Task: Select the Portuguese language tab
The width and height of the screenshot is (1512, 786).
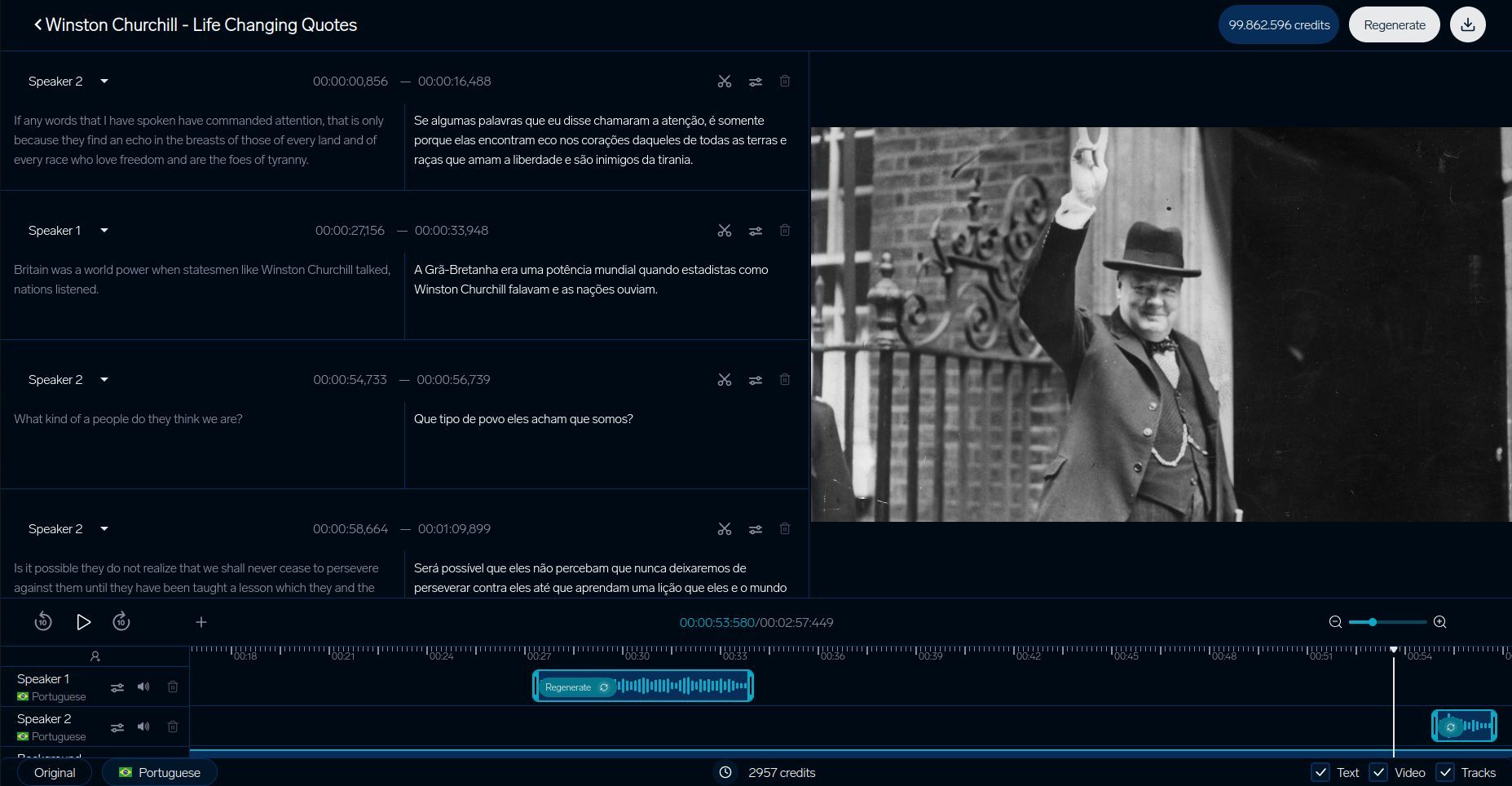Action: pos(160,772)
